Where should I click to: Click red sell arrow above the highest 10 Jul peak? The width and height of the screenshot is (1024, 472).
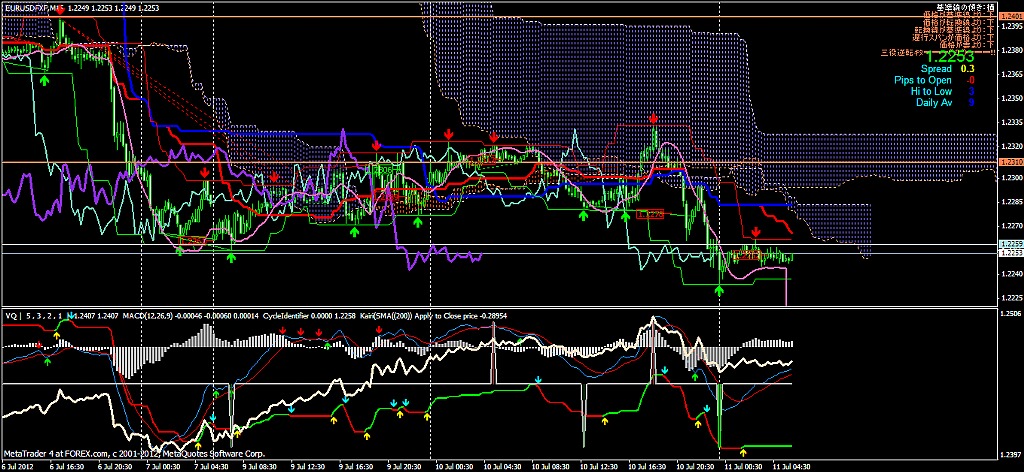654,118
